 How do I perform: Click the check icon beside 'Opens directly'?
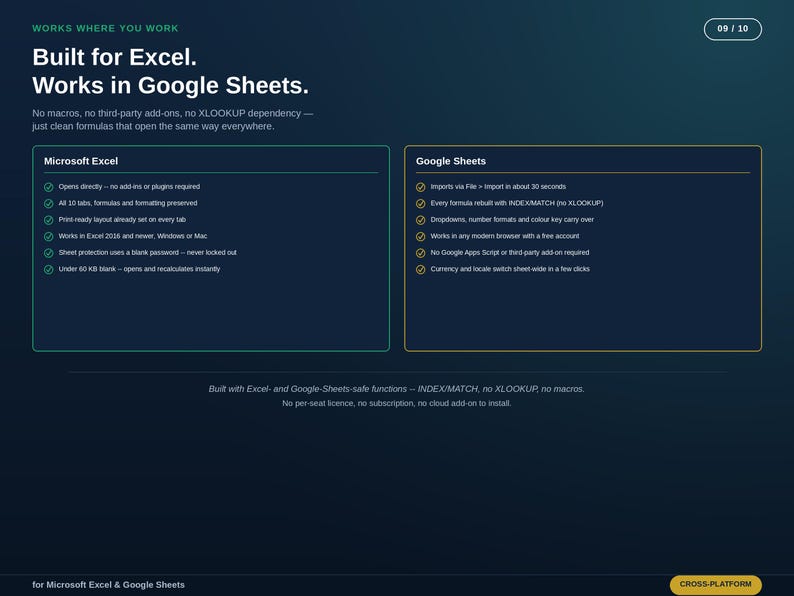(x=49, y=187)
